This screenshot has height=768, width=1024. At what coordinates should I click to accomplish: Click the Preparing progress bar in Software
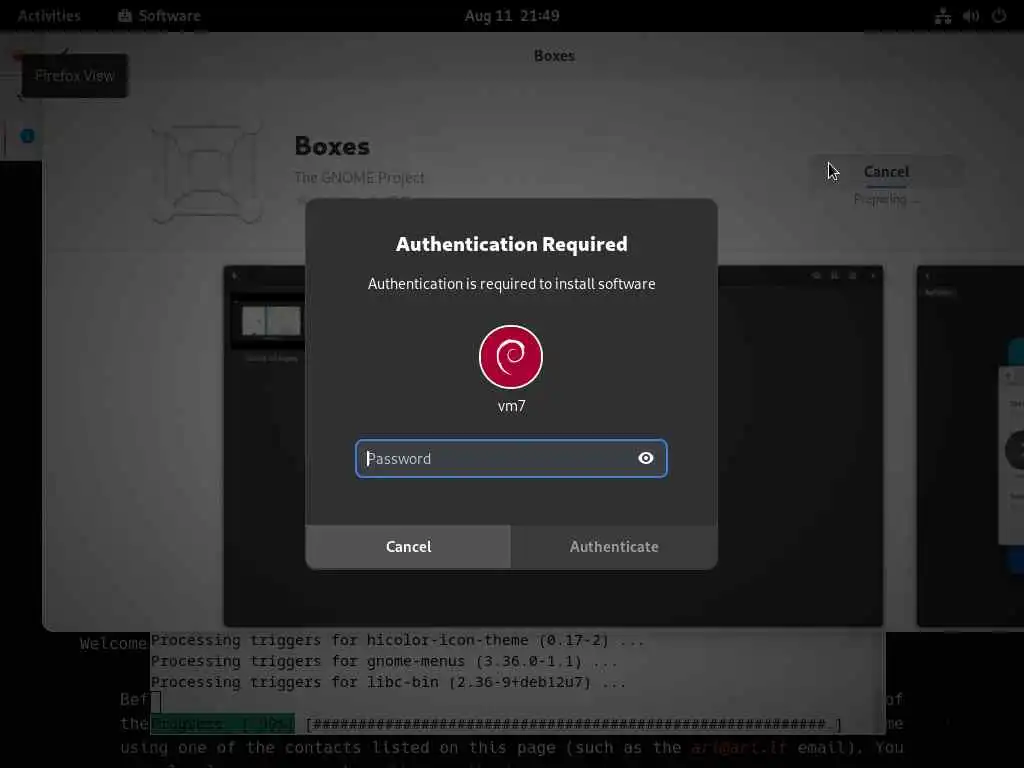[886, 187]
